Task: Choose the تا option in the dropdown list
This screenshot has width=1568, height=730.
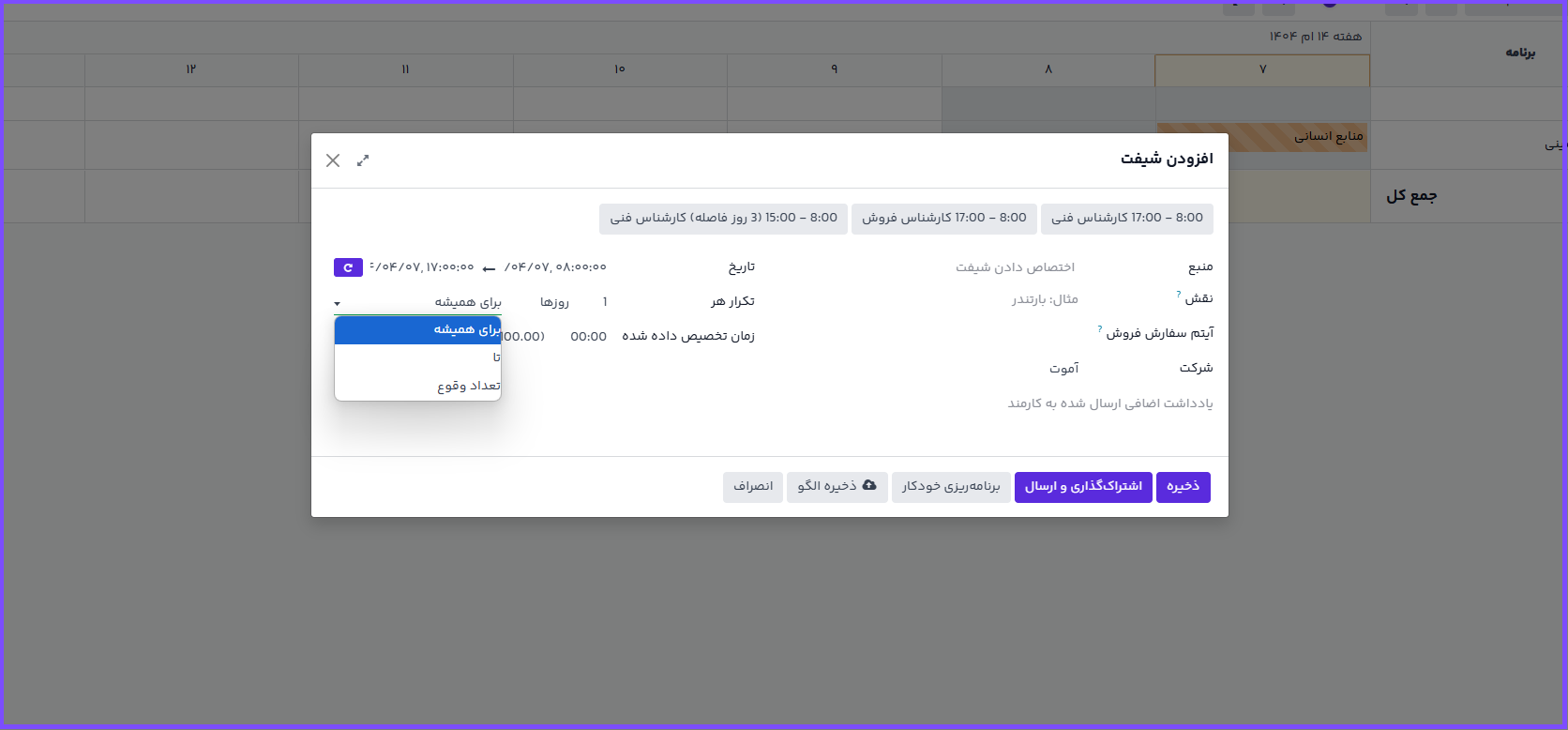Action: (418, 357)
